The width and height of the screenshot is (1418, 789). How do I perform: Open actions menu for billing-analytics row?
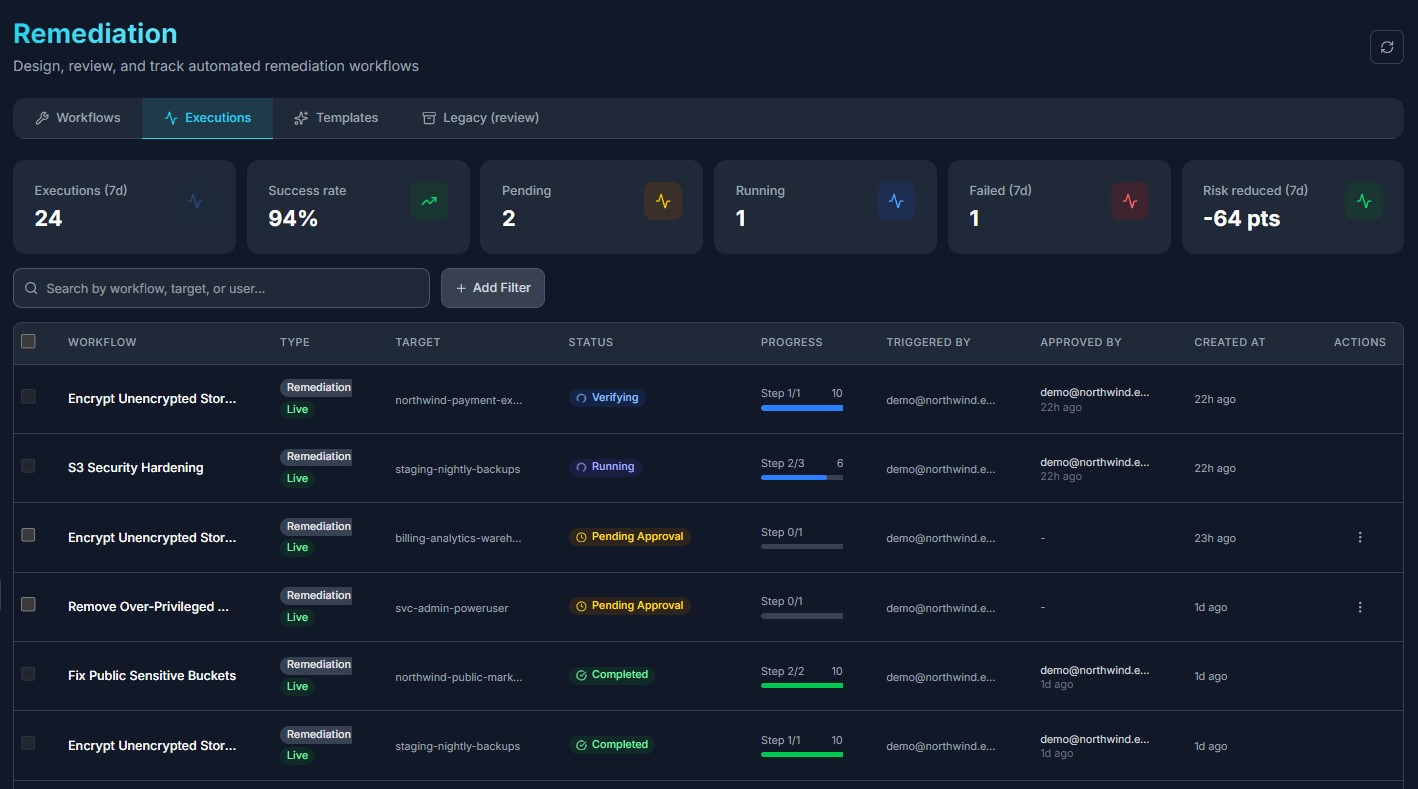[1359, 538]
